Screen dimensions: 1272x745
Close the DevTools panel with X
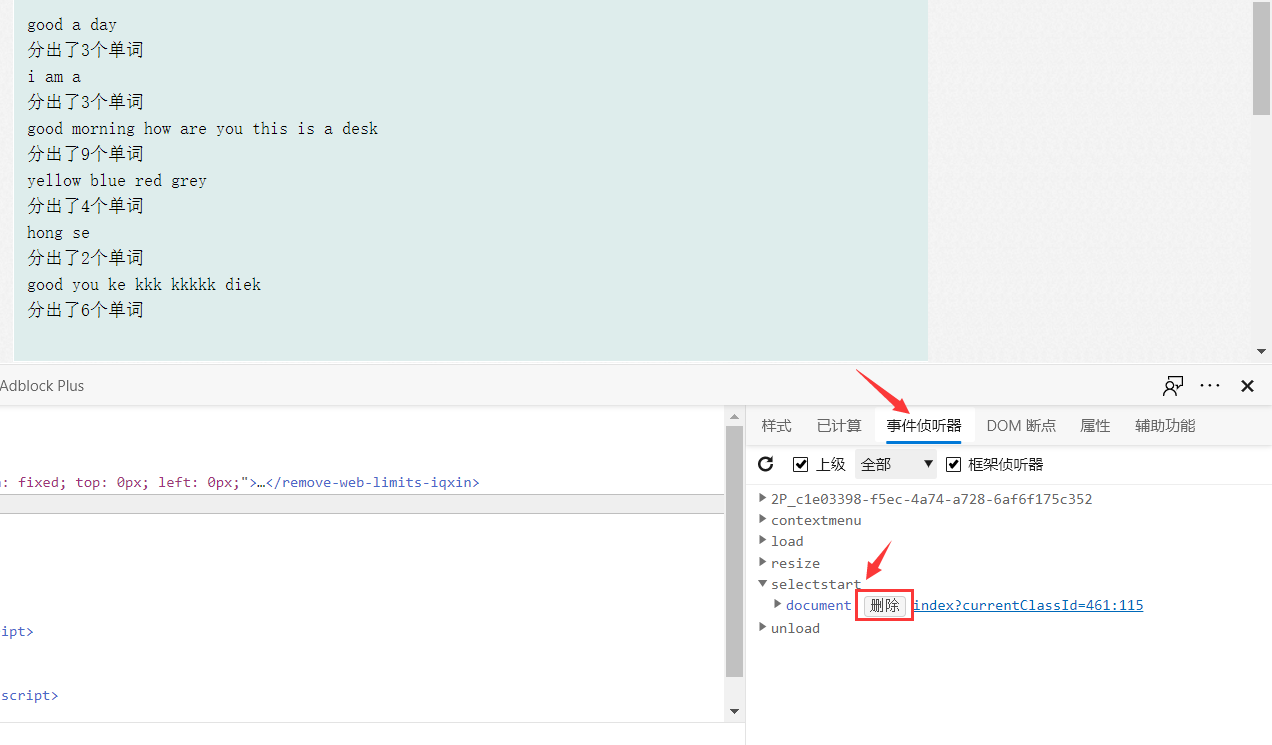(1247, 386)
